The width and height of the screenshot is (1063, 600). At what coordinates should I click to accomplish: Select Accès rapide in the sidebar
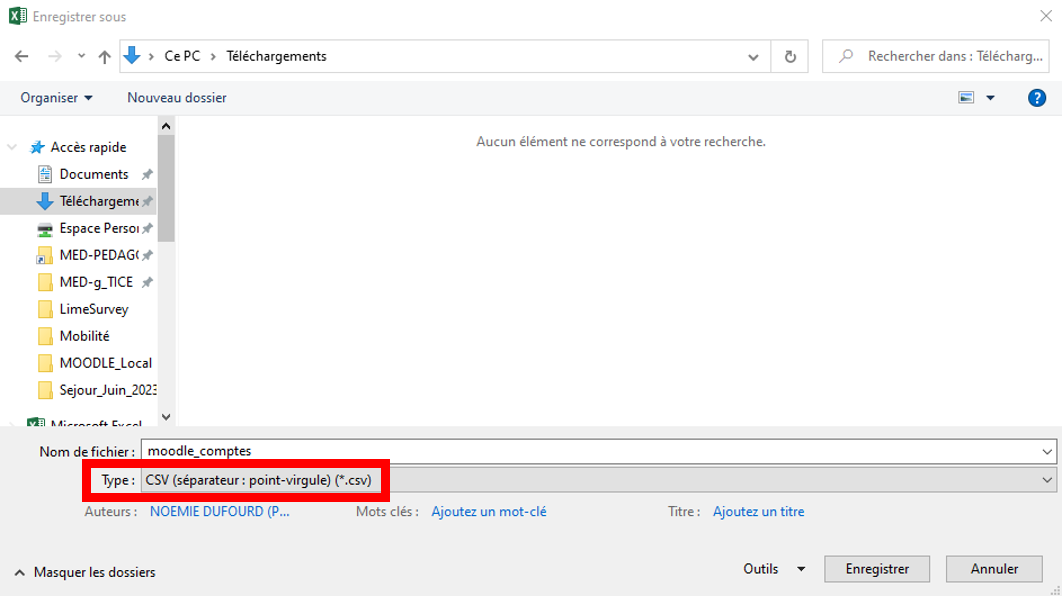tap(88, 147)
